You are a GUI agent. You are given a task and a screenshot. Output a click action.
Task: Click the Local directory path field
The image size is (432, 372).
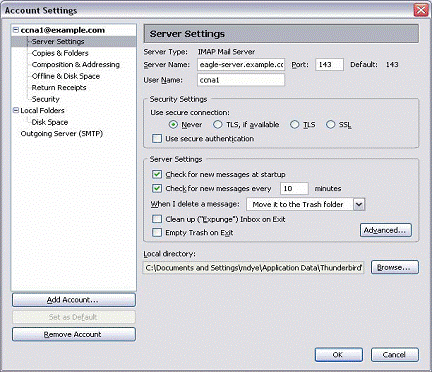pyautogui.click(x=253, y=268)
